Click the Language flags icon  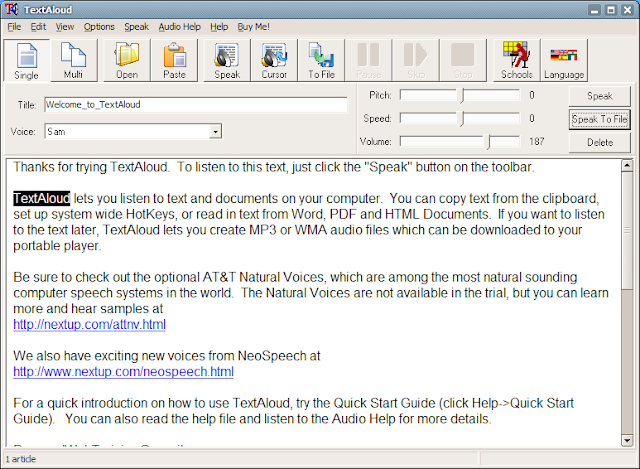pyautogui.click(x=564, y=60)
